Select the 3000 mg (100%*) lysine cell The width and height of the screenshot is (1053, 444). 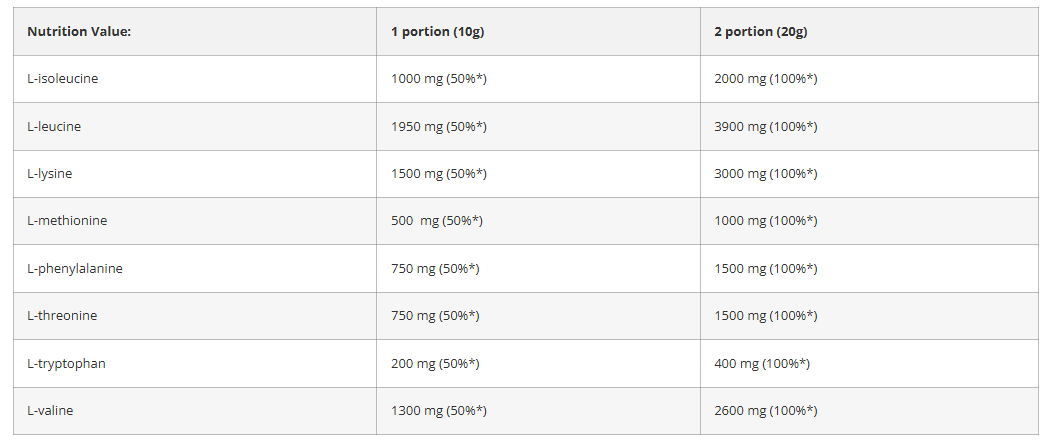765,174
